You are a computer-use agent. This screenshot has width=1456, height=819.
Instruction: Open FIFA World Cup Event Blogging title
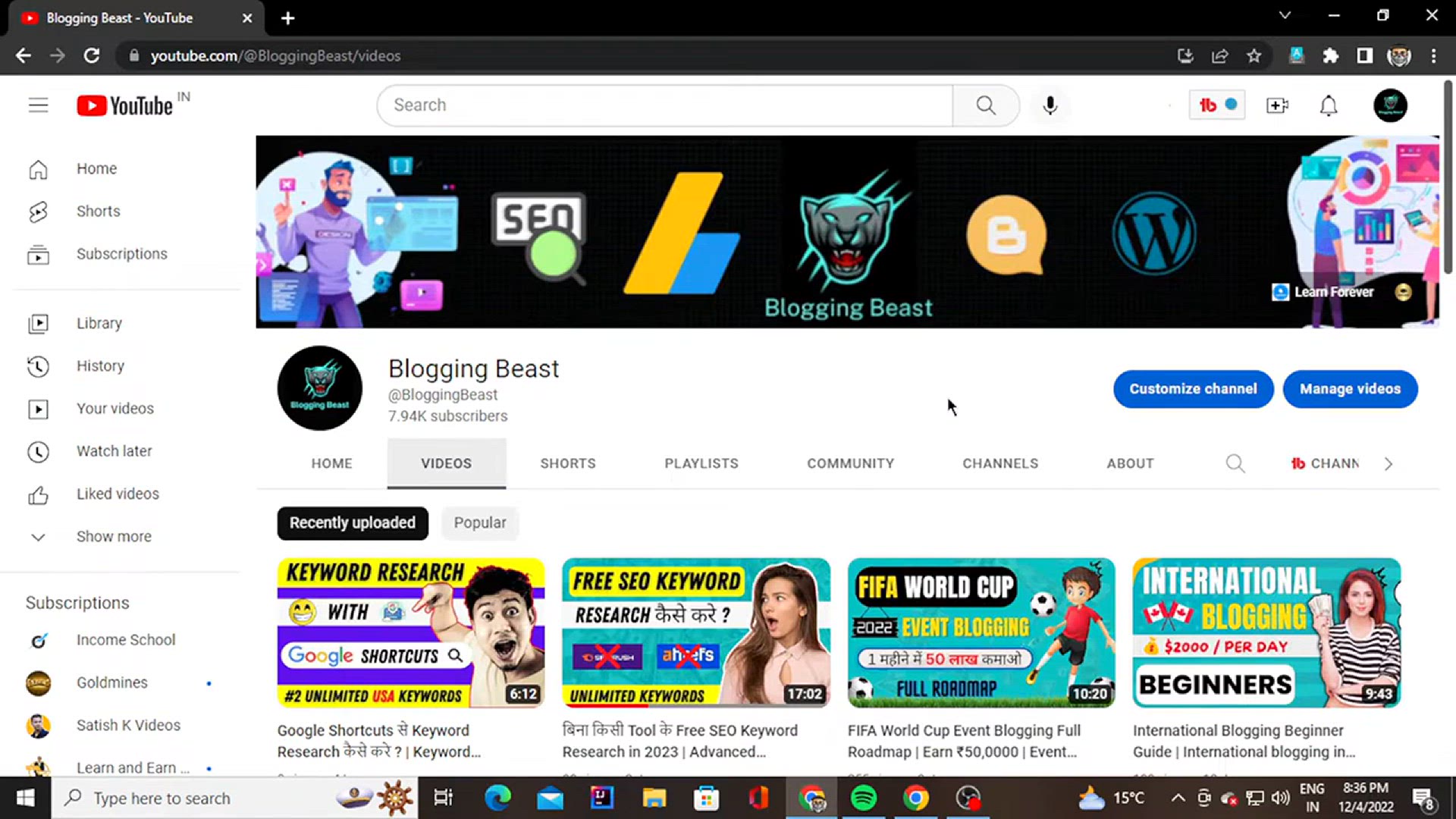pyautogui.click(x=964, y=742)
